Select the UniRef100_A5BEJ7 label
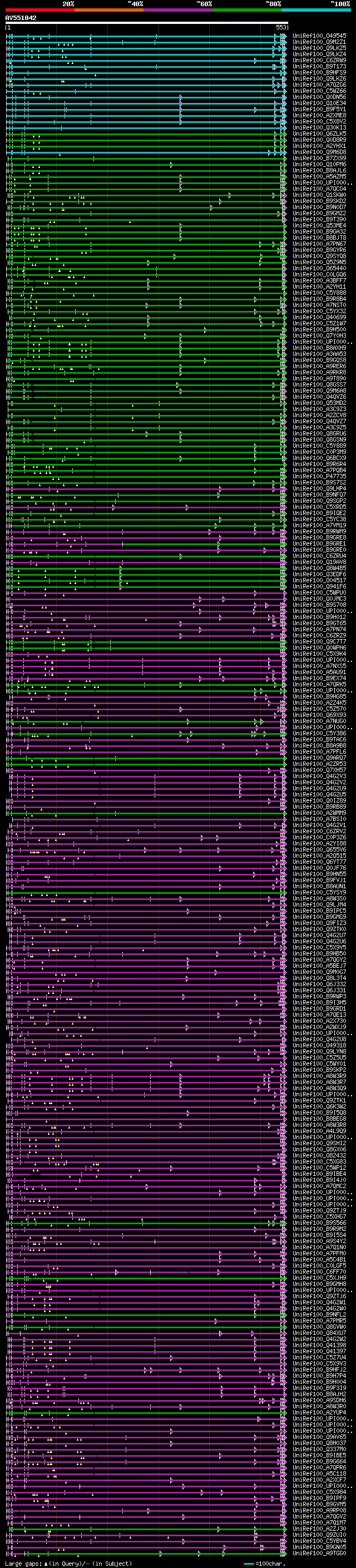The width and height of the screenshot is (356, 1568). (319, 966)
